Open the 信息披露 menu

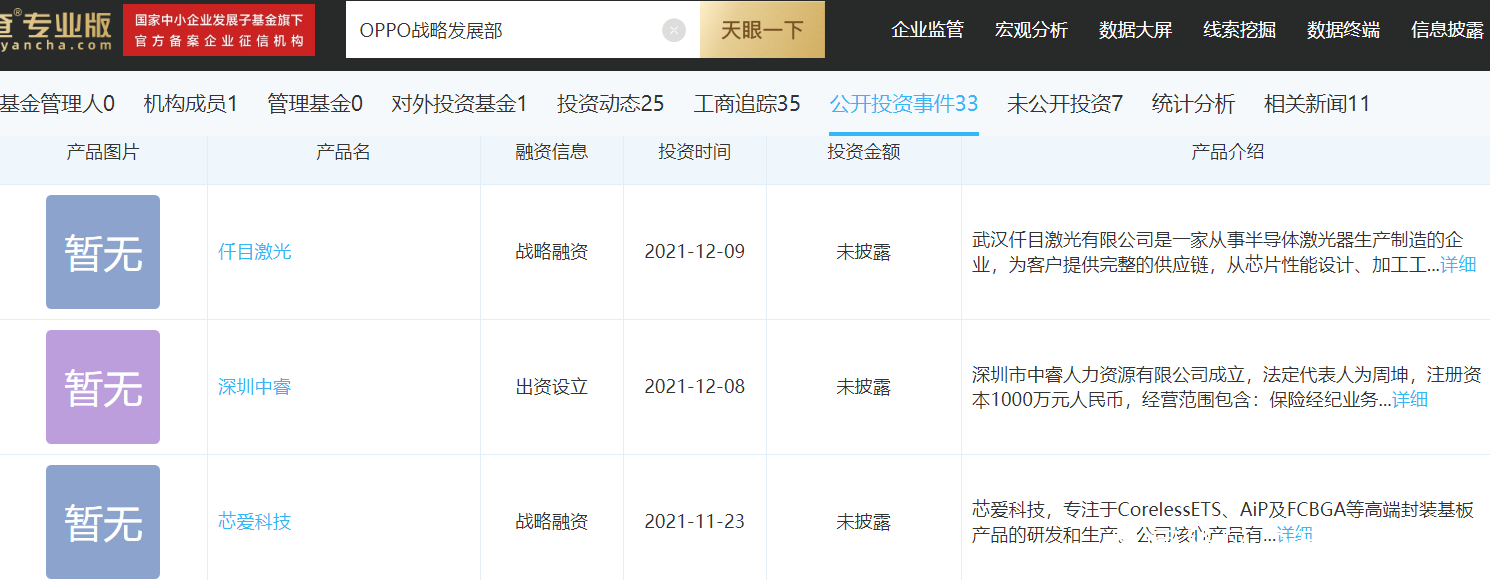pyautogui.click(x=1447, y=30)
